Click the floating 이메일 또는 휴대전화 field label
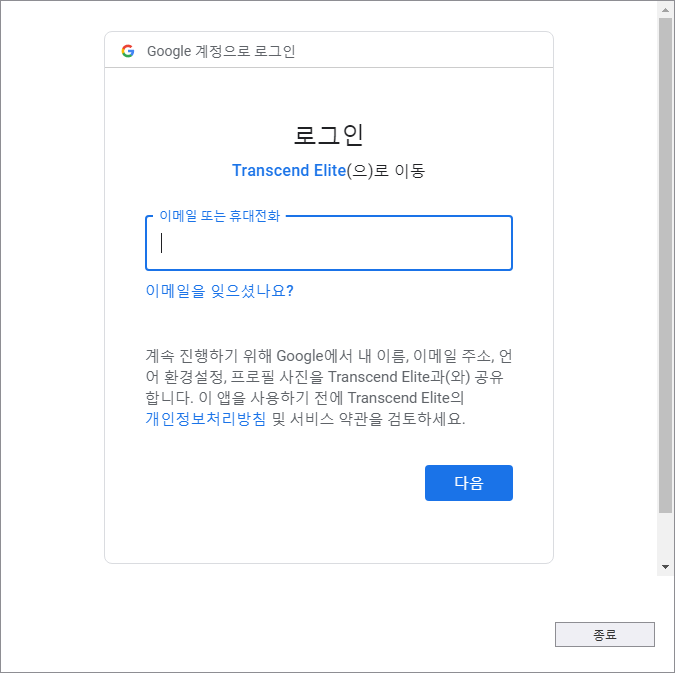 [220, 216]
